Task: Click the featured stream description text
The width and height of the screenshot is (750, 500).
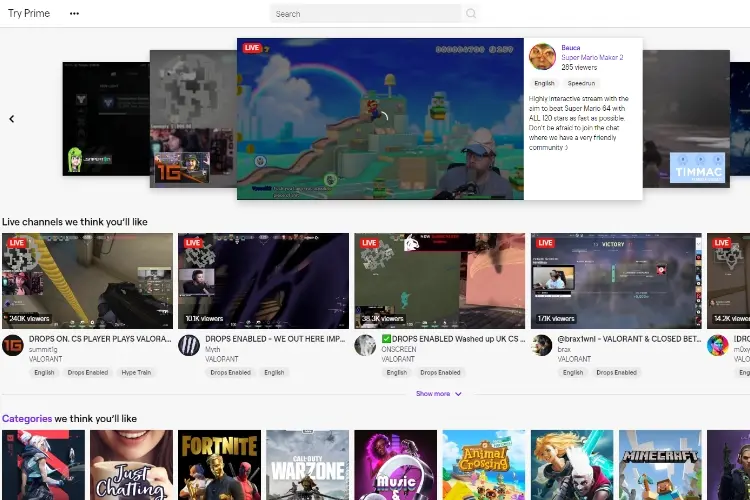Action: pyautogui.click(x=579, y=123)
